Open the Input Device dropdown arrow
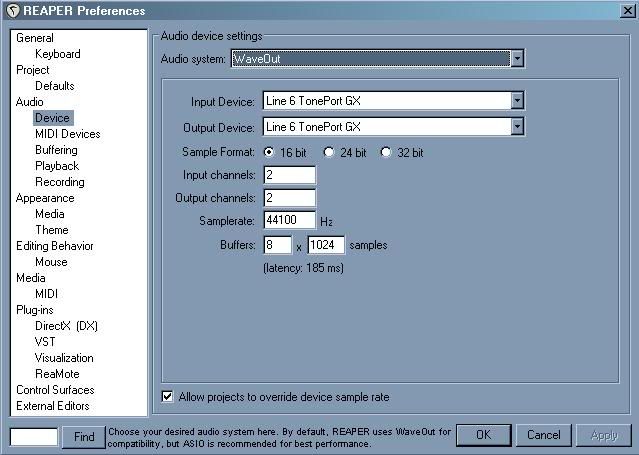Image resolution: width=639 pixels, height=455 pixels. click(517, 101)
